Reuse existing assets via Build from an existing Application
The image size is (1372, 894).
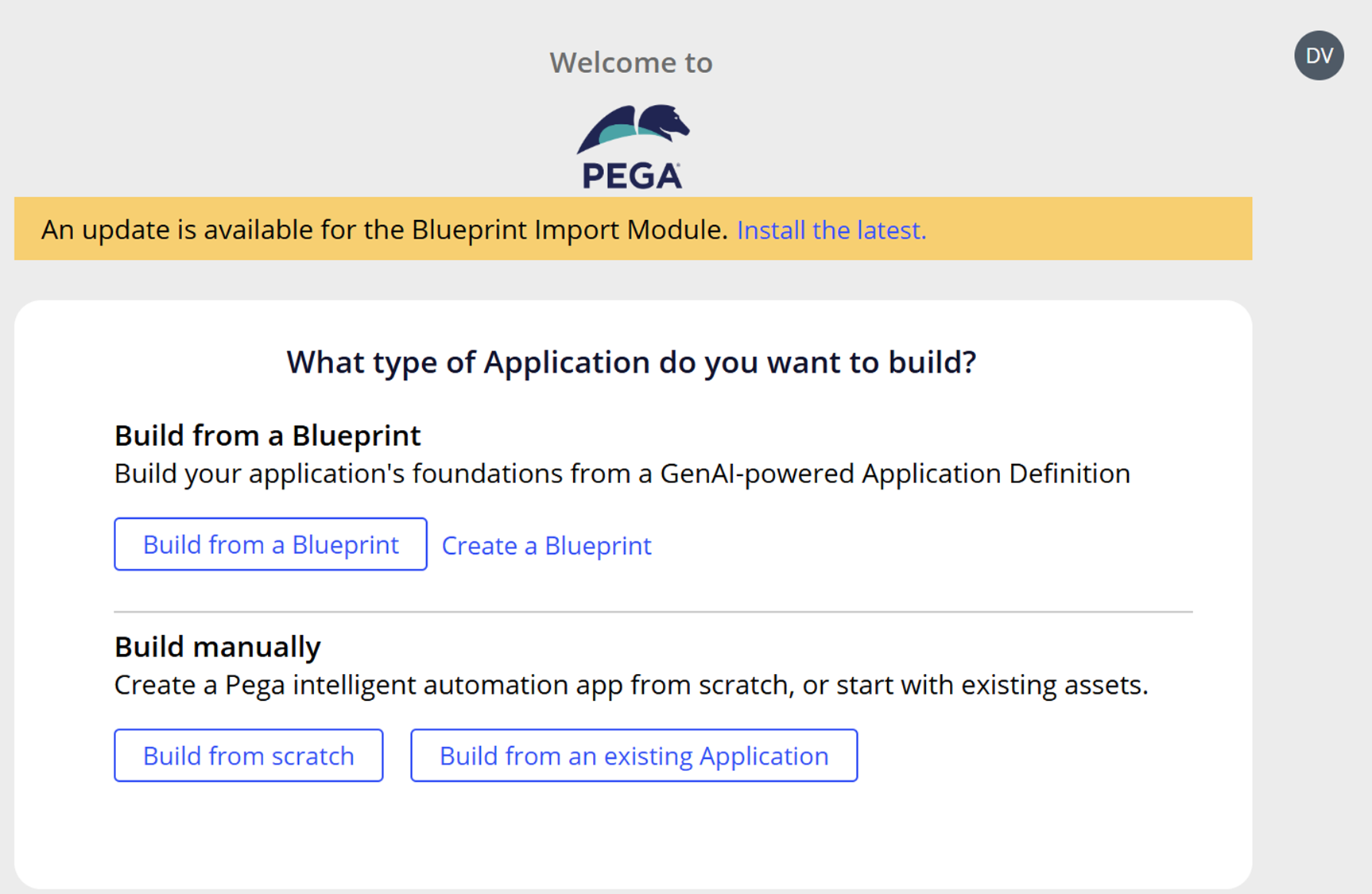[634, 755]
